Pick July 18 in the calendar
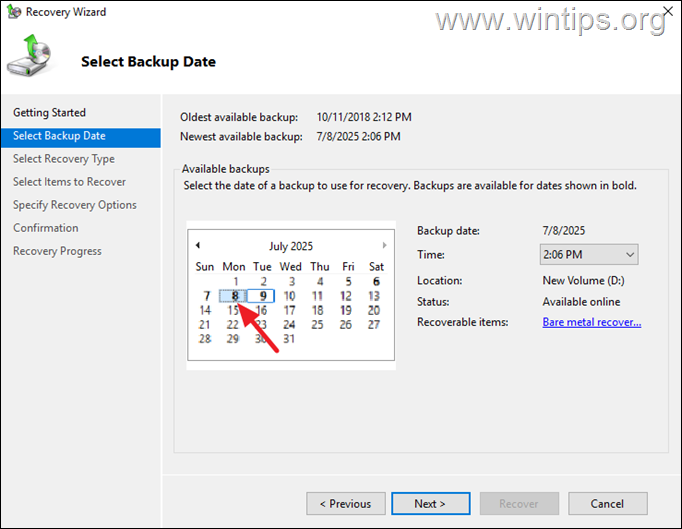The width and height of the screenshot is (682, 529). click(318, 311)
